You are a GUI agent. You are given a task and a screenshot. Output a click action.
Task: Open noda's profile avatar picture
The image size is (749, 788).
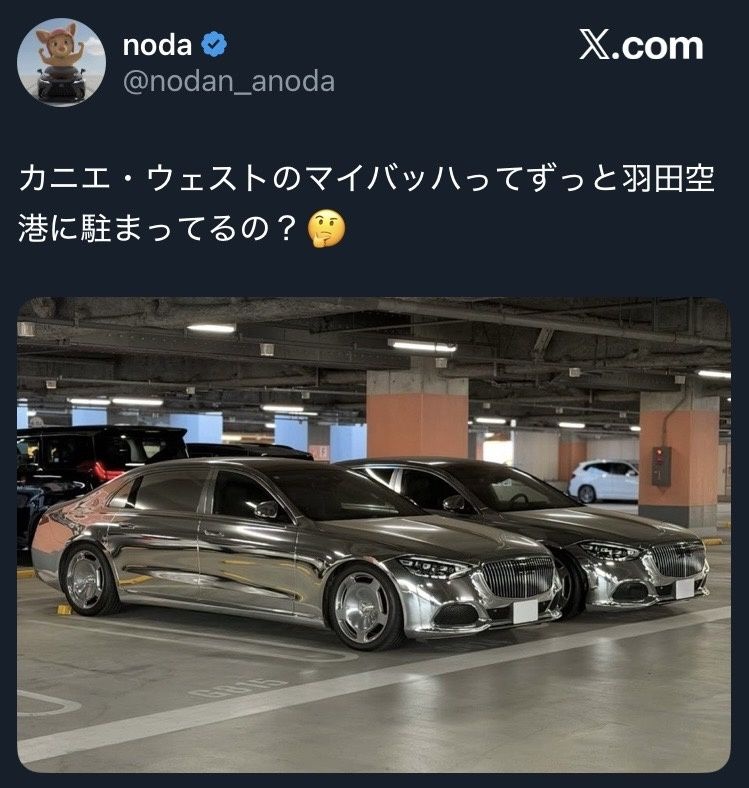tap(61, 62)
